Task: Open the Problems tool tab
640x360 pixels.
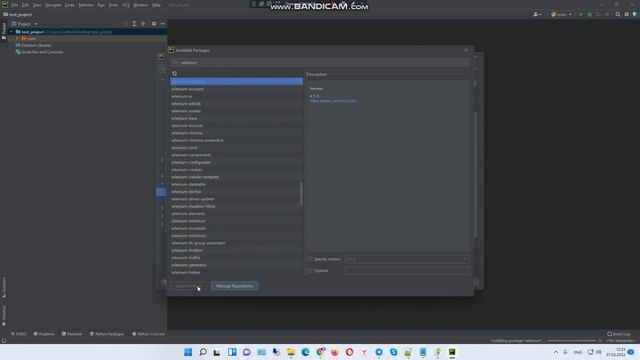Action: tap(44, 334)
